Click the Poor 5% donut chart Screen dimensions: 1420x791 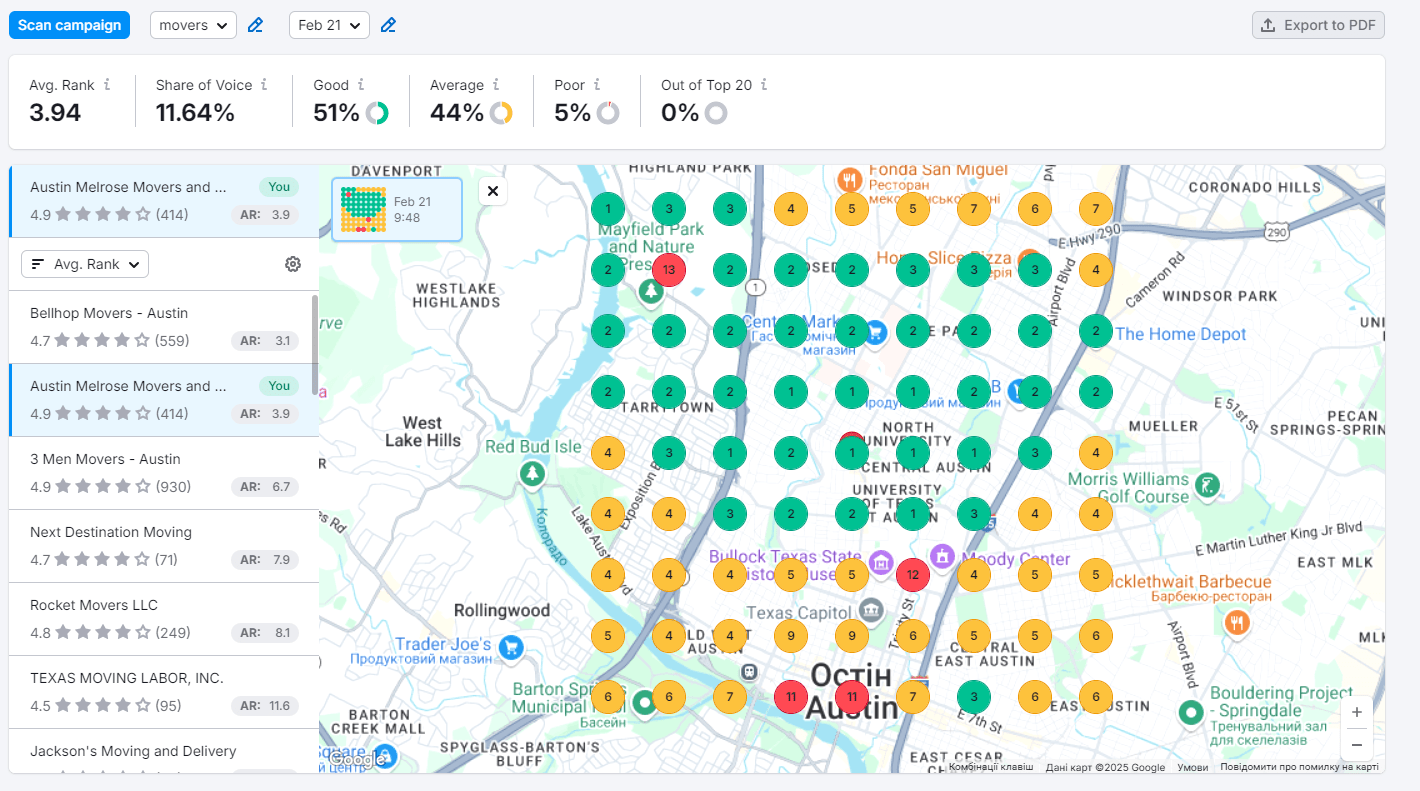coord(608,113)
